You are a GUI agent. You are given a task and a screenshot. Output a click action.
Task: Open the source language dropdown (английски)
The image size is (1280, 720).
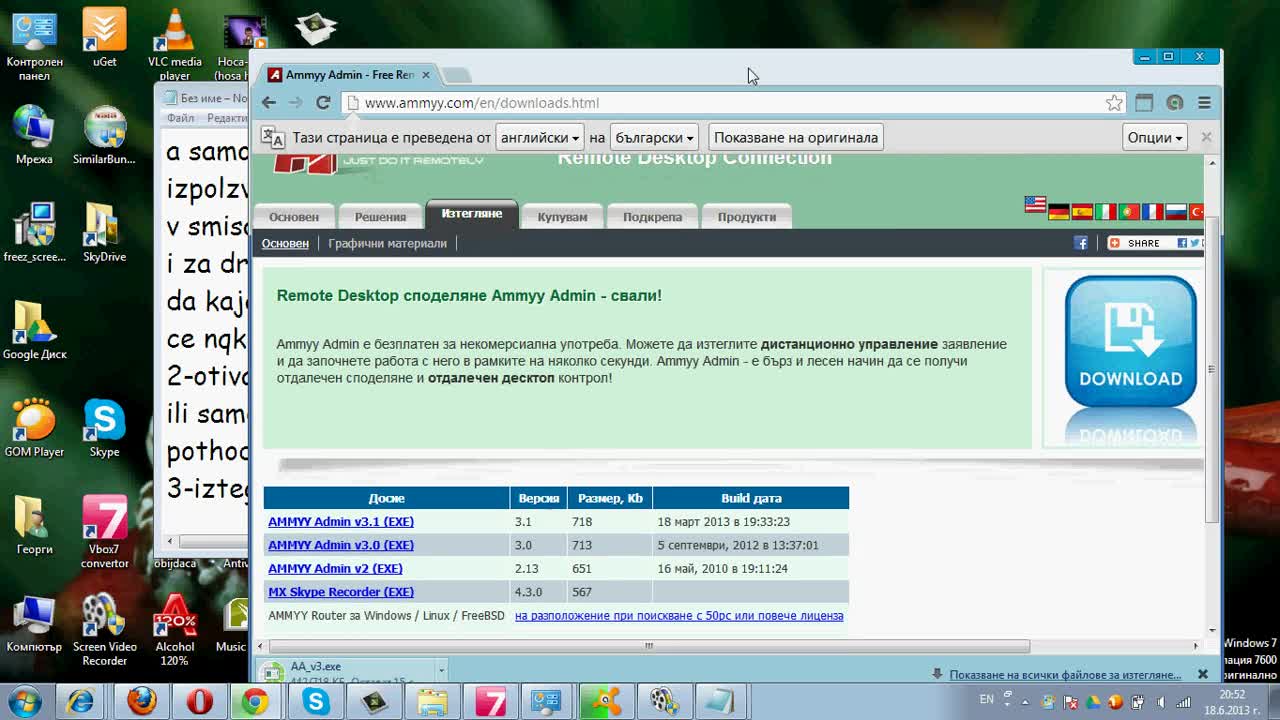(540, 138)
